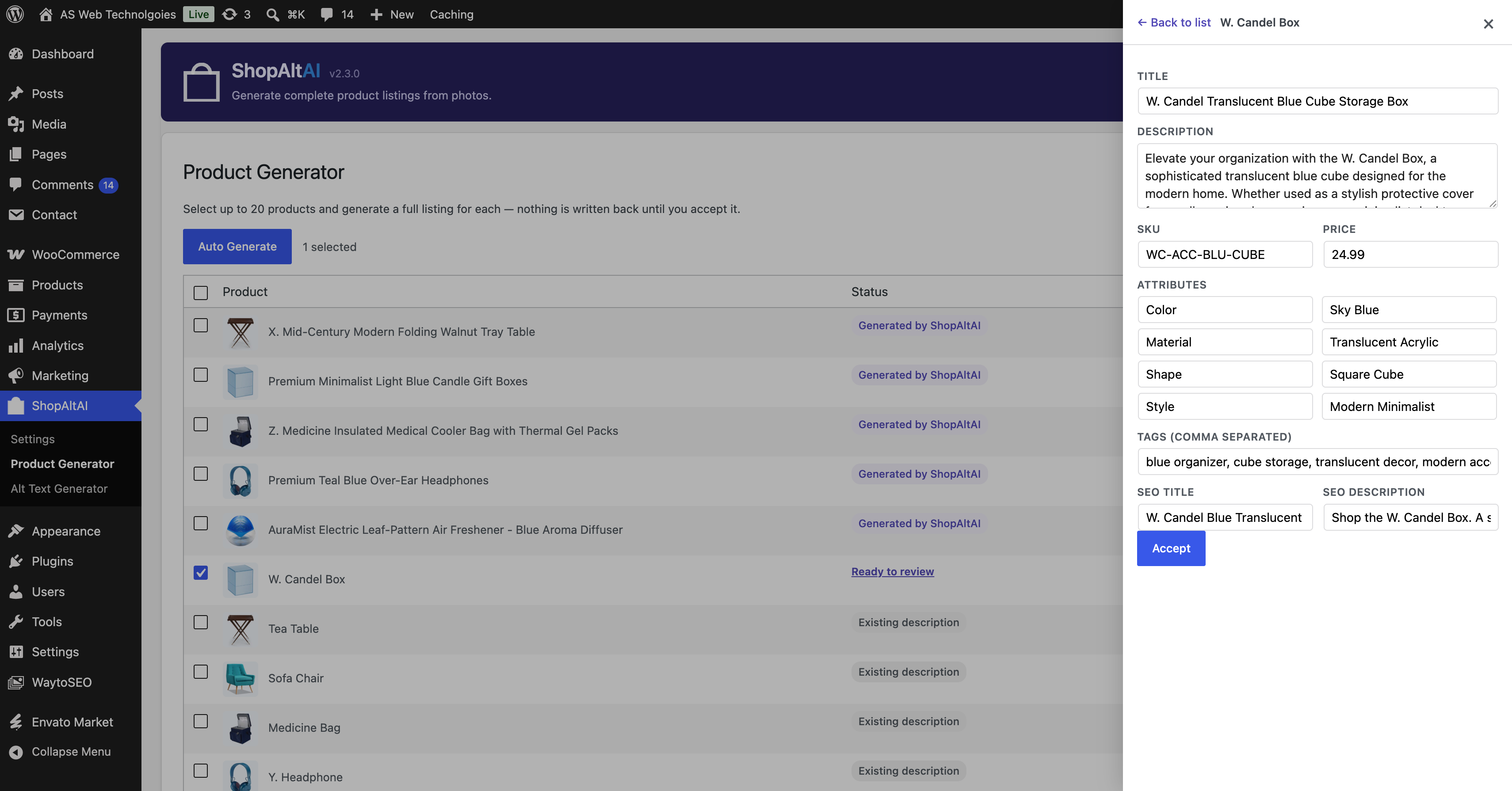Screen dimensions: 1512x791
Task: Click the Price field showing 24.99
Action: (x=1410, y=255)
